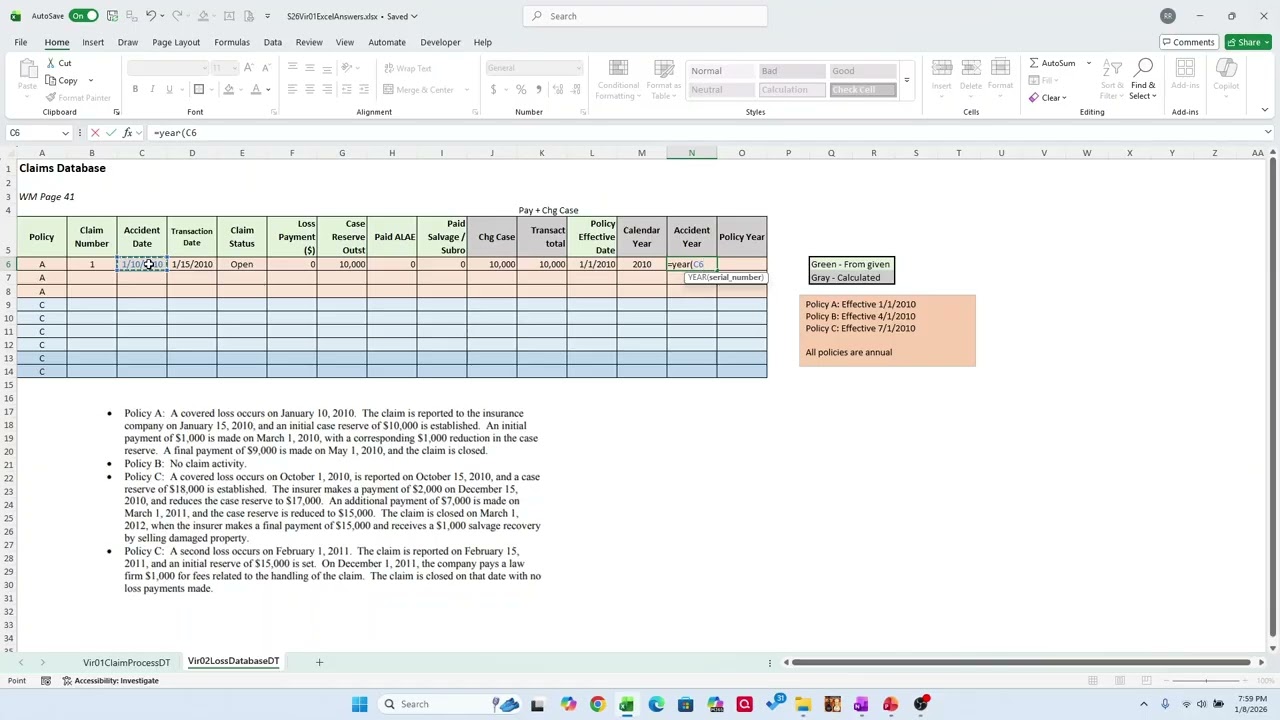The image size is (1280, 720).
Task: Open the Insert Function fx icon
Action: click(128, 133)
